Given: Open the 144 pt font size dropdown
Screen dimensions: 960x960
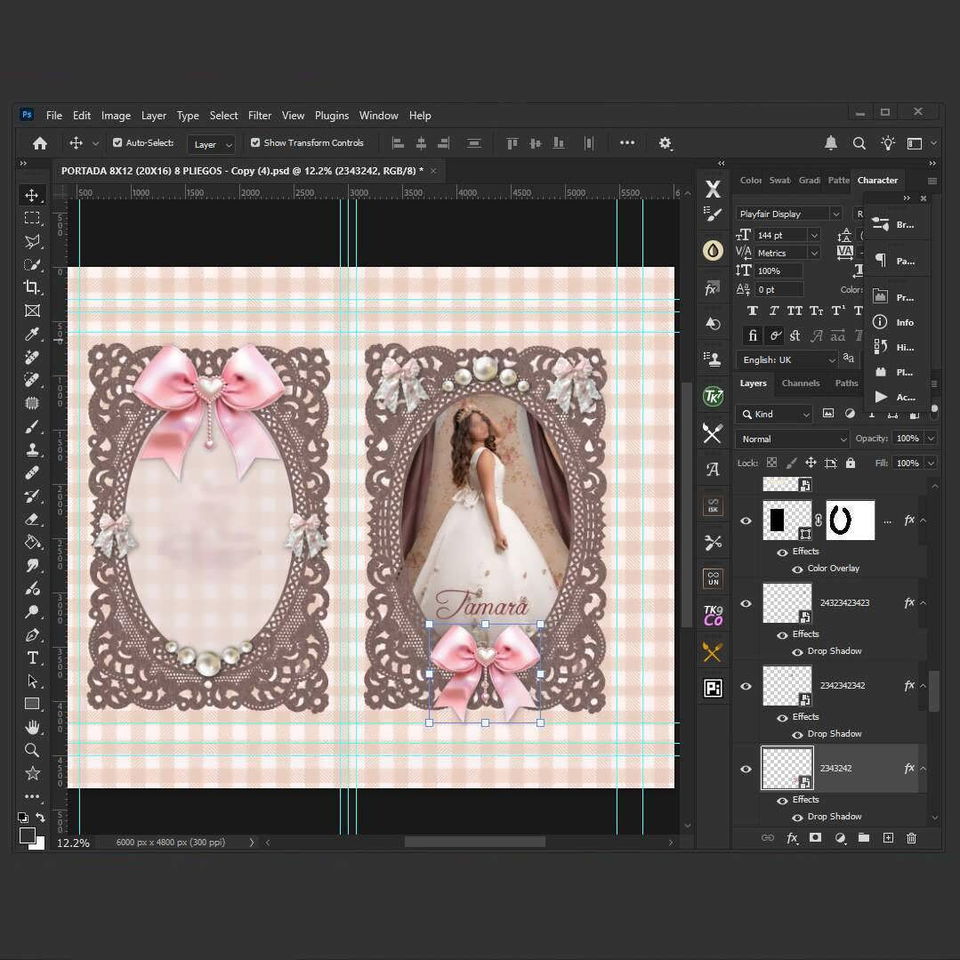Looking at the screenshot, I should [814, 235].
